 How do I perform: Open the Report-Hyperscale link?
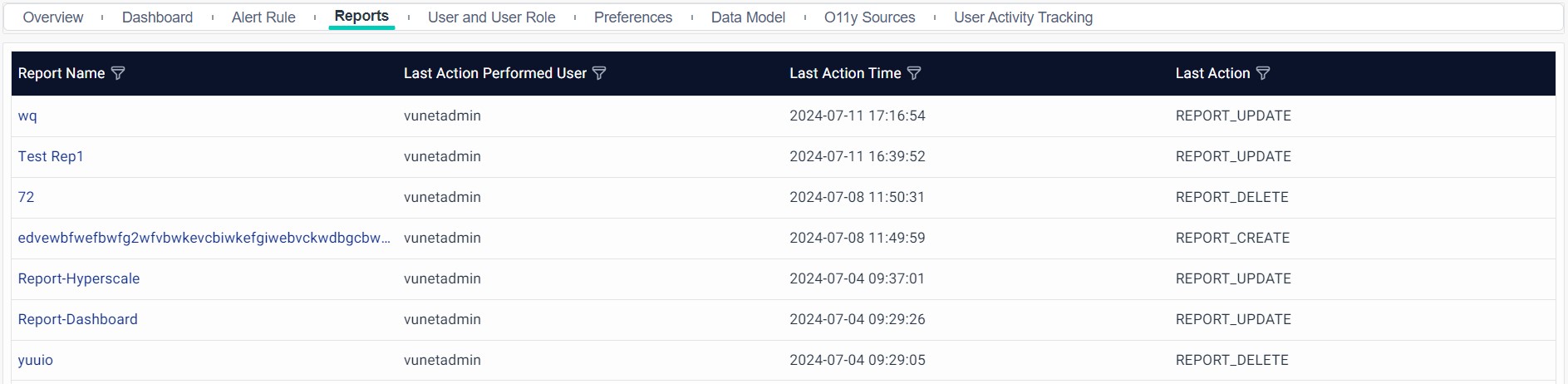pyautogui.click(x=79, y=278)
